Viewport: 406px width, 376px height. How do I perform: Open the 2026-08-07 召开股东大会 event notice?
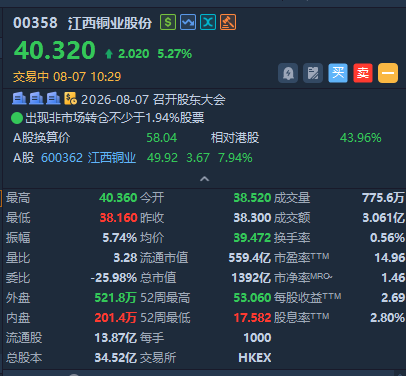[x=153, y=100]
